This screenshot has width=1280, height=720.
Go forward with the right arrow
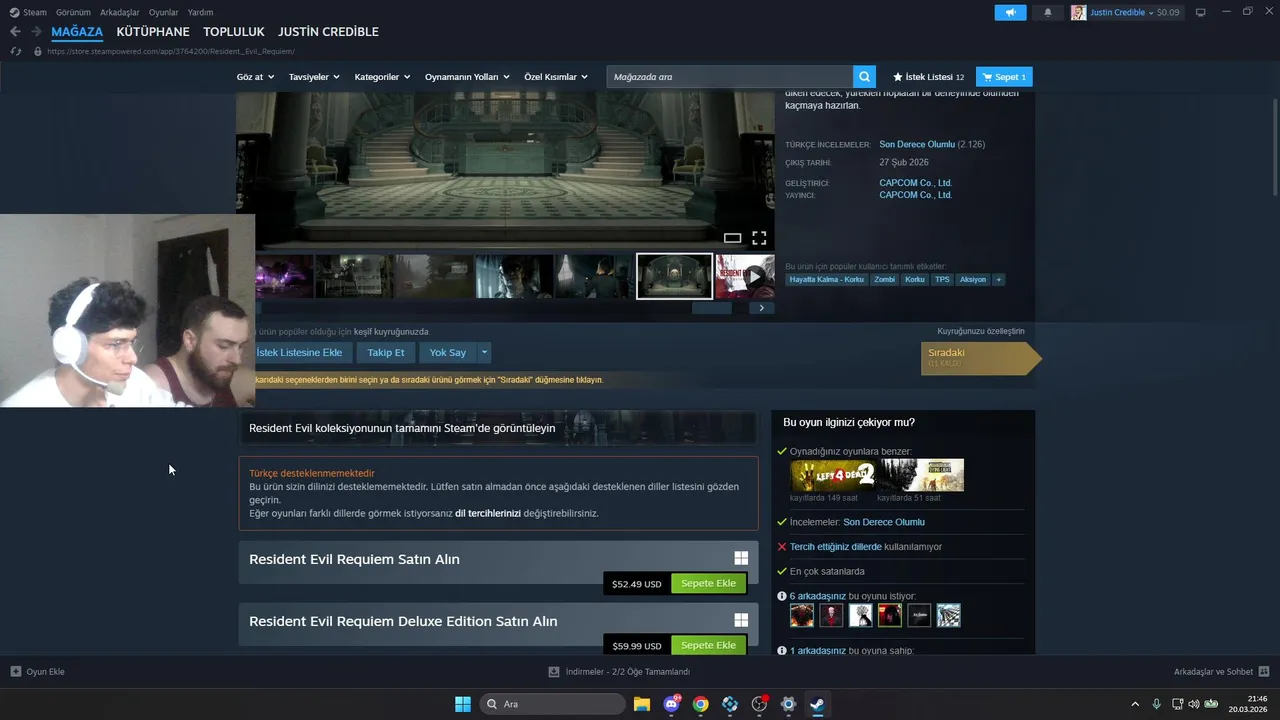tap(36, 32)
